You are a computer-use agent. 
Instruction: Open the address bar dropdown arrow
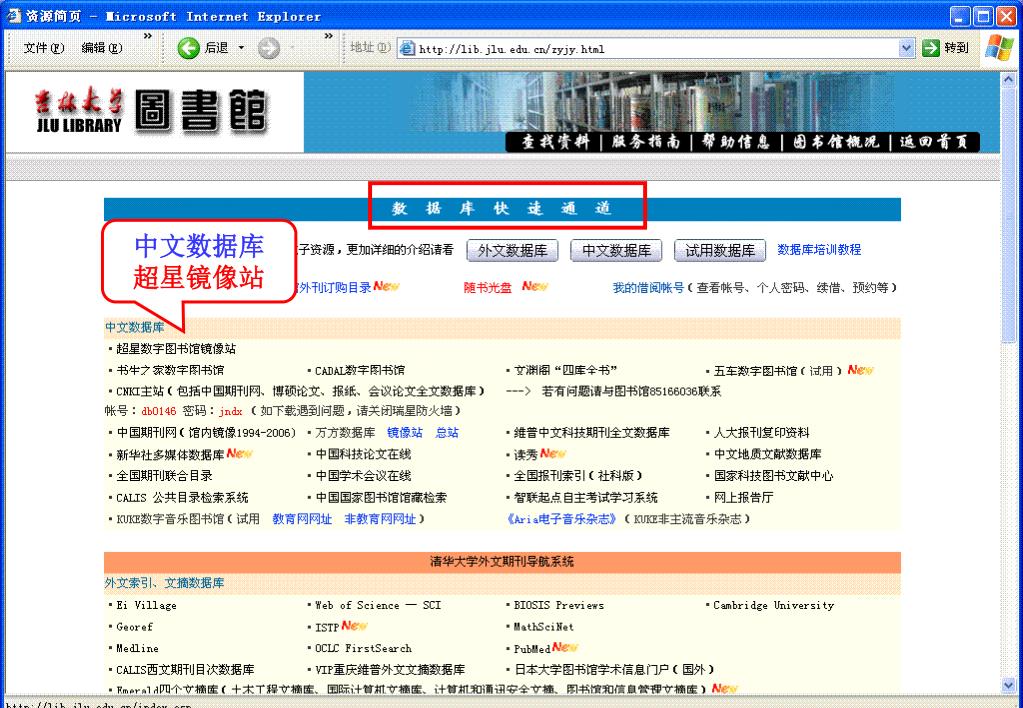(x=906, y=48)
